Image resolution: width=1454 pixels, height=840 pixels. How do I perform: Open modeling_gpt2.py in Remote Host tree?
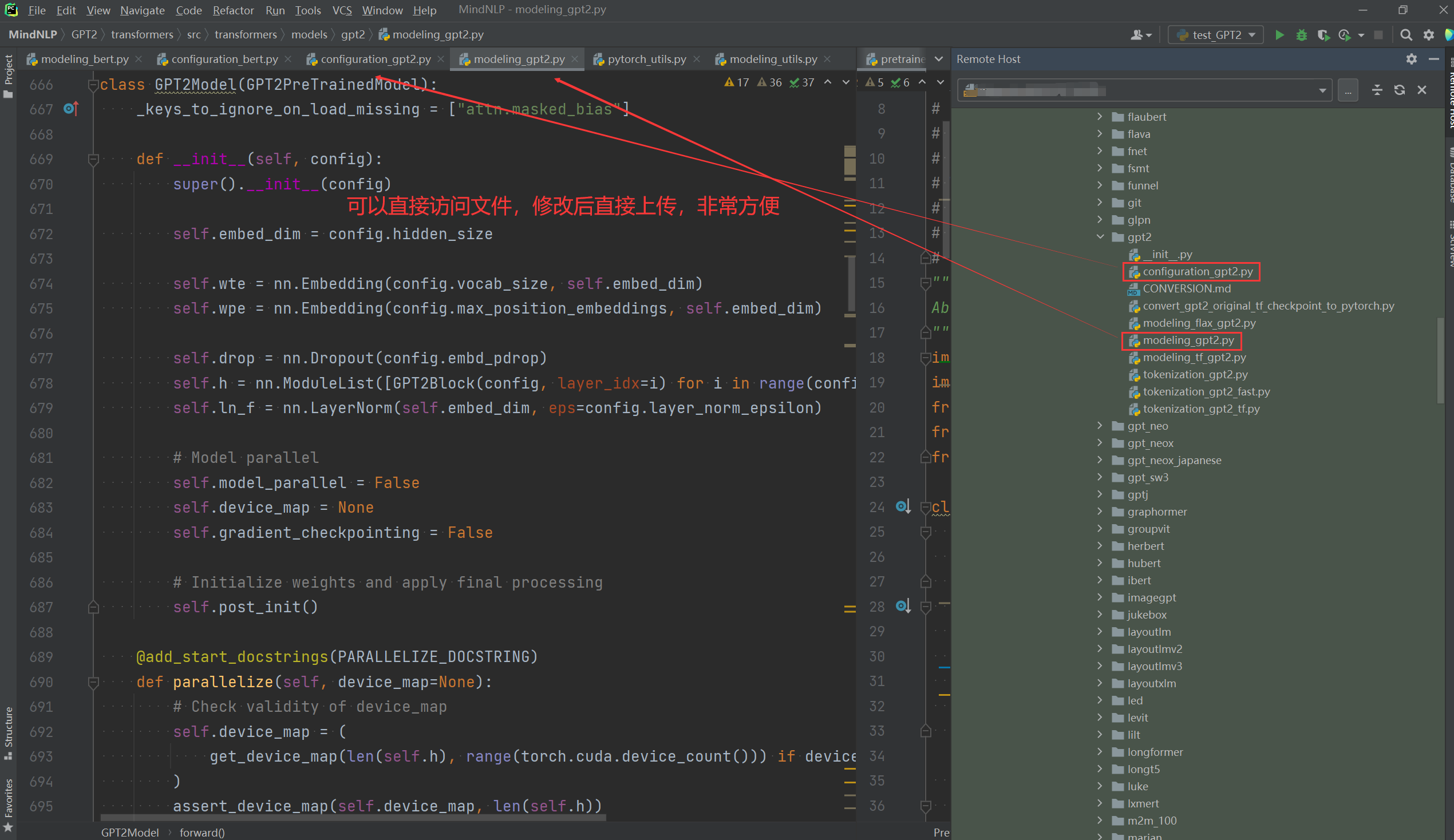point(1188,340)
